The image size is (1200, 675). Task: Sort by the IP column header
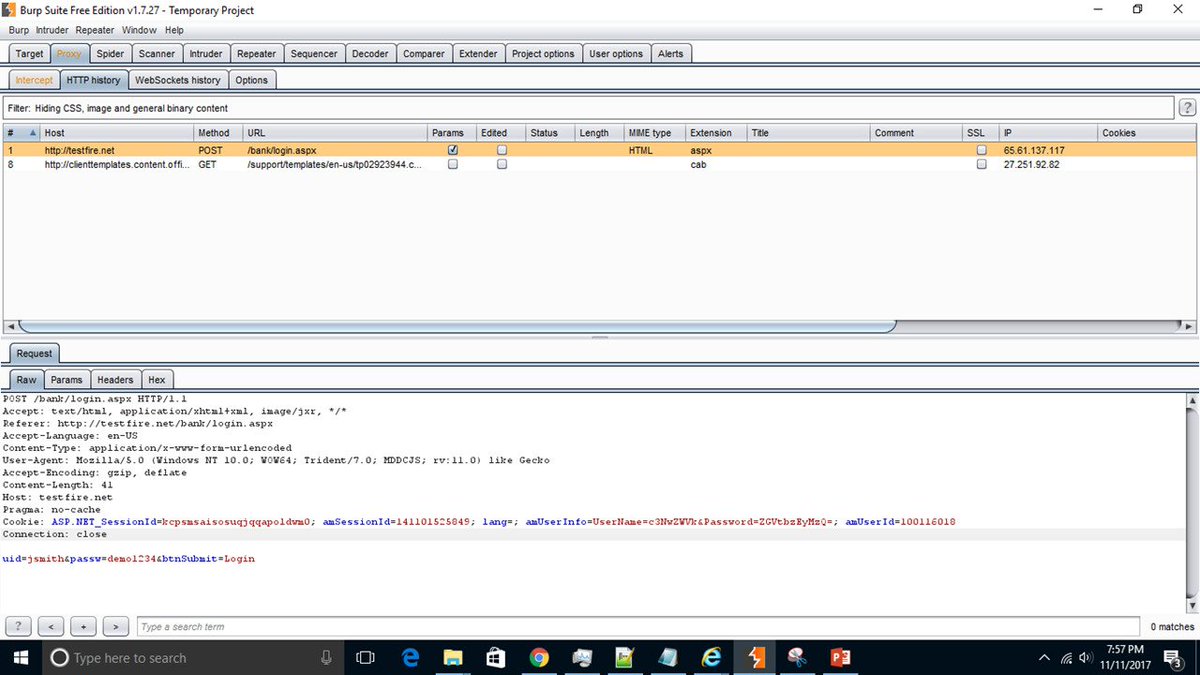1047,133
